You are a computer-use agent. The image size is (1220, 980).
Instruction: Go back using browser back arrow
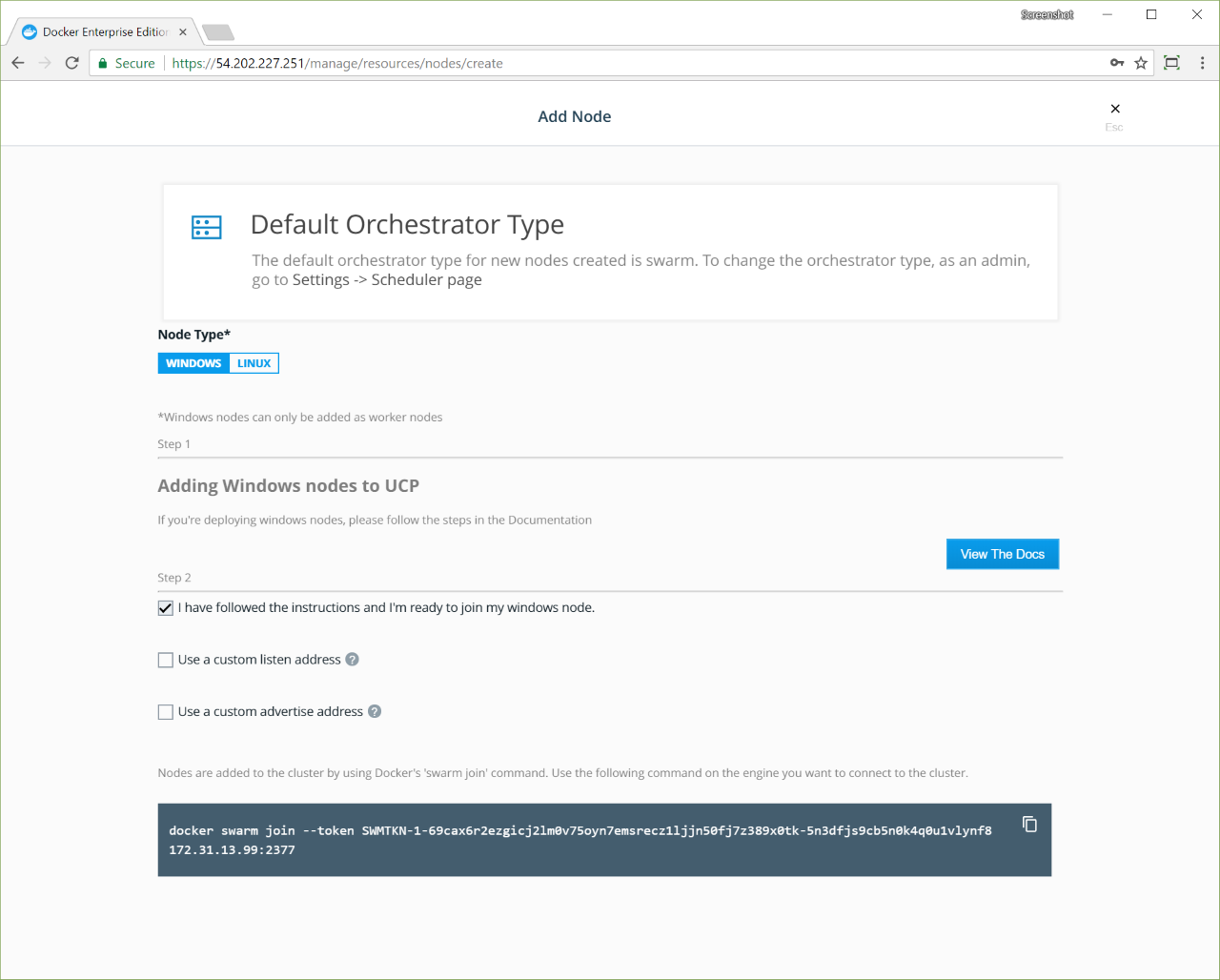point(18,63)
